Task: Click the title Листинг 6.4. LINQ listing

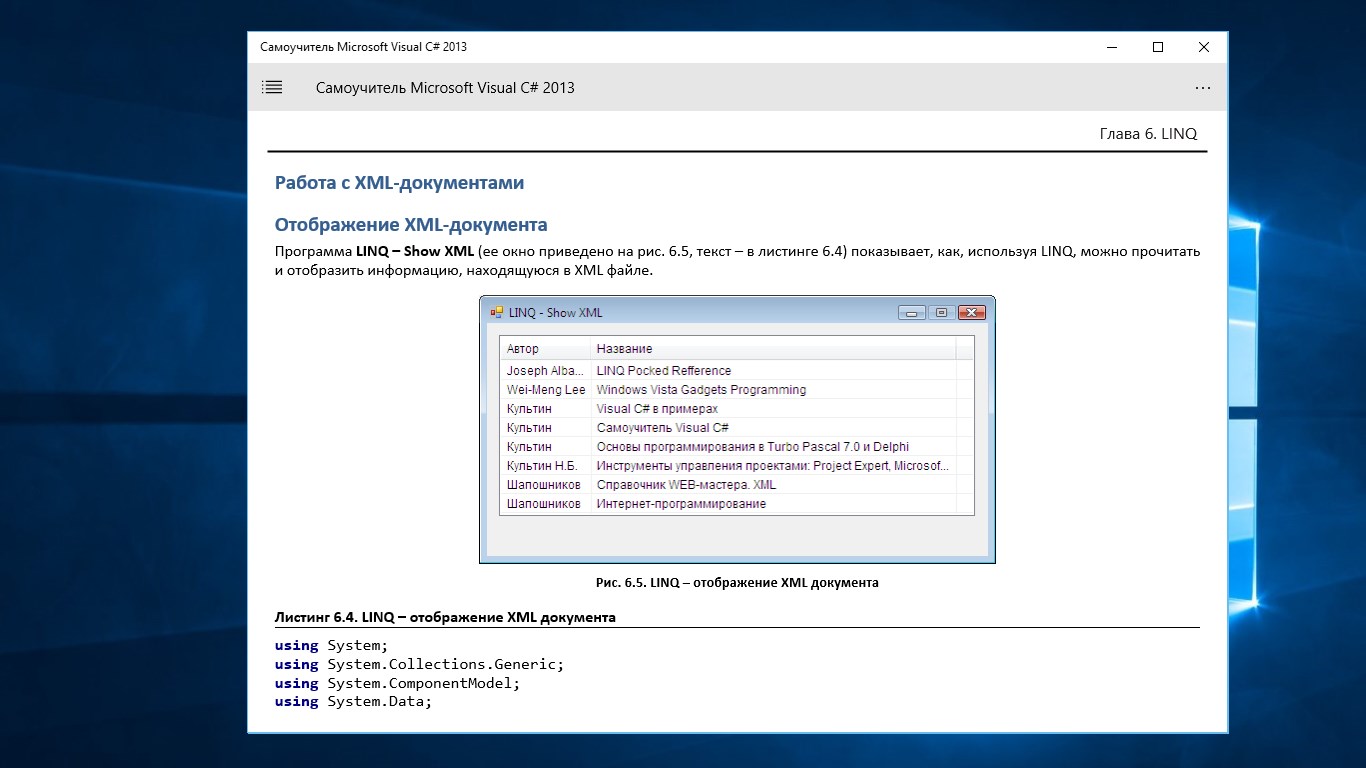Action: click(445, 617)
